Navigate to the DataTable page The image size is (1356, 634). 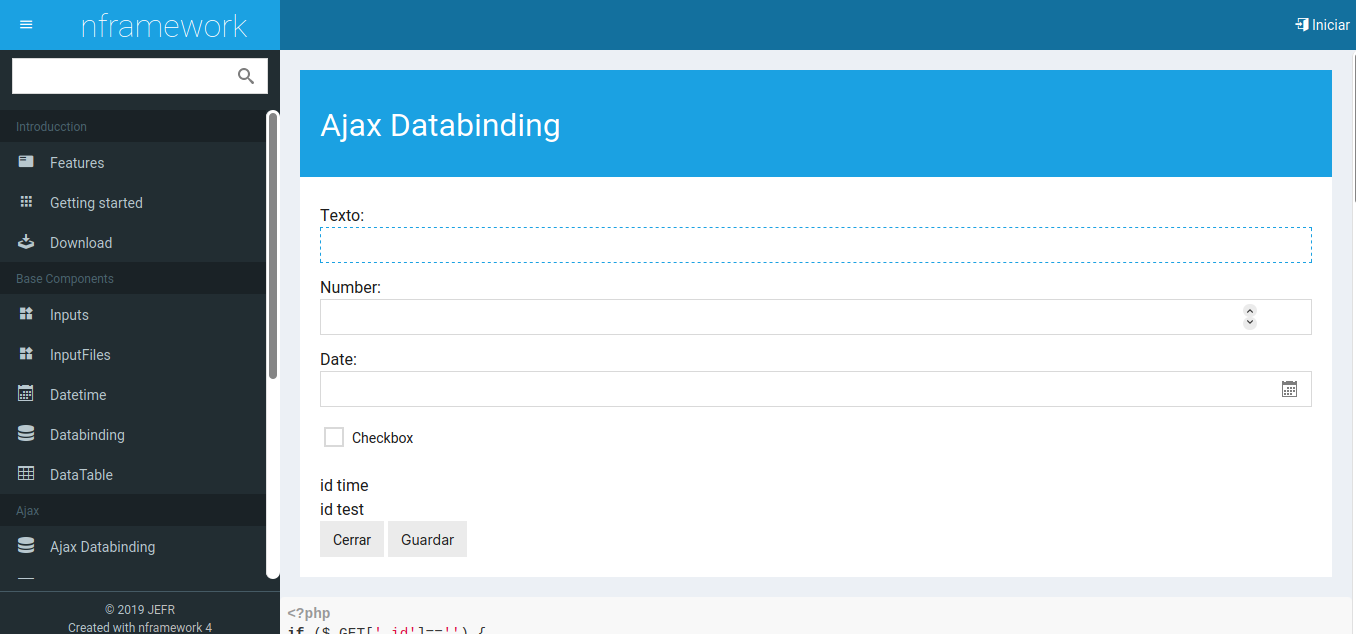click(133, 474)
